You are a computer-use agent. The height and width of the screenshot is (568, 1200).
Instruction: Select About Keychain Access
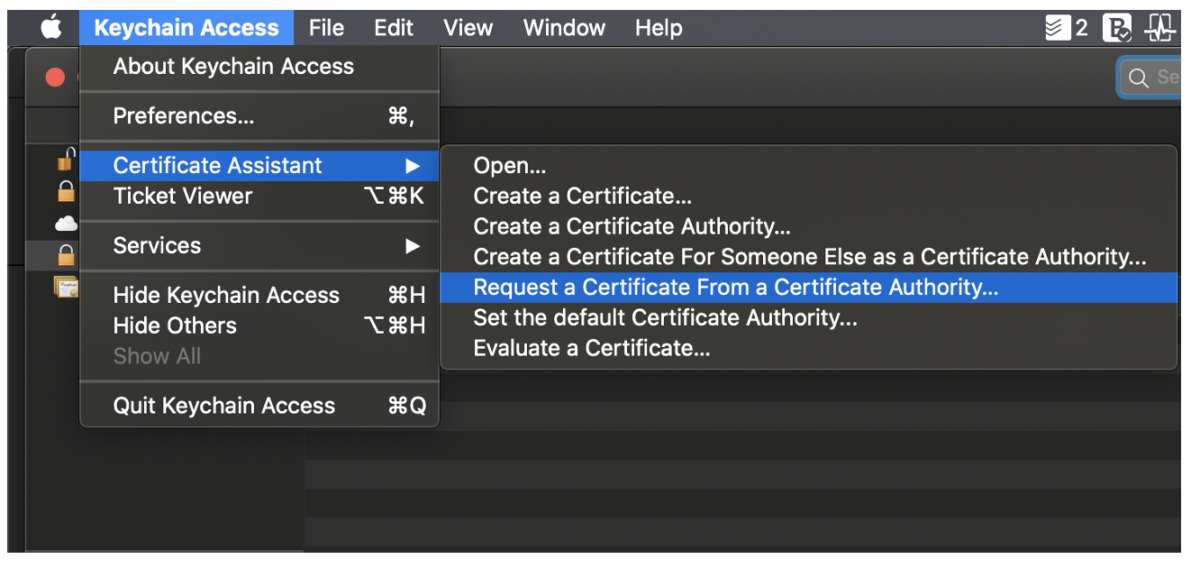click(233, 67)
